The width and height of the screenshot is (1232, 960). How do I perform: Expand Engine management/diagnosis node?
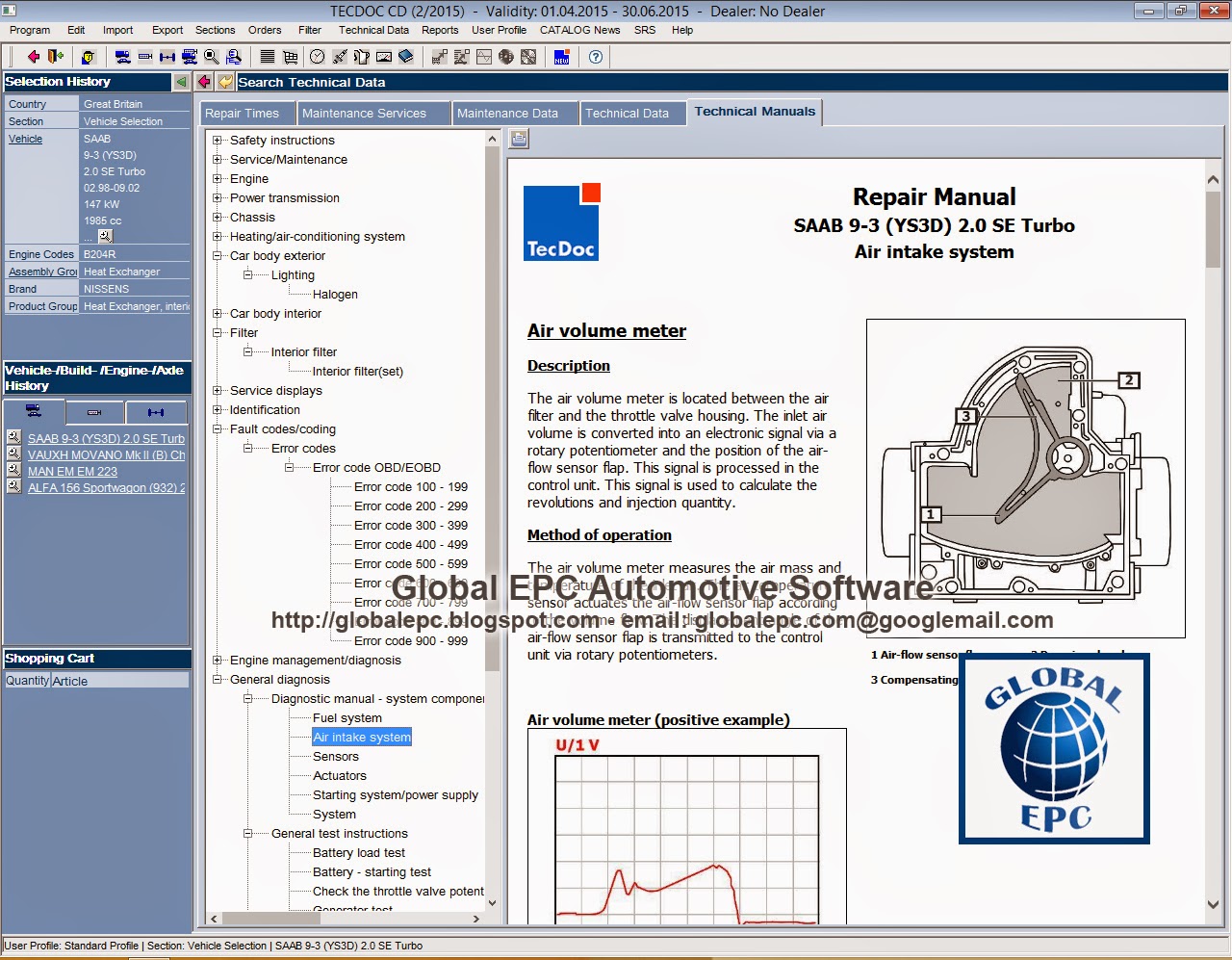pos(218,661)
